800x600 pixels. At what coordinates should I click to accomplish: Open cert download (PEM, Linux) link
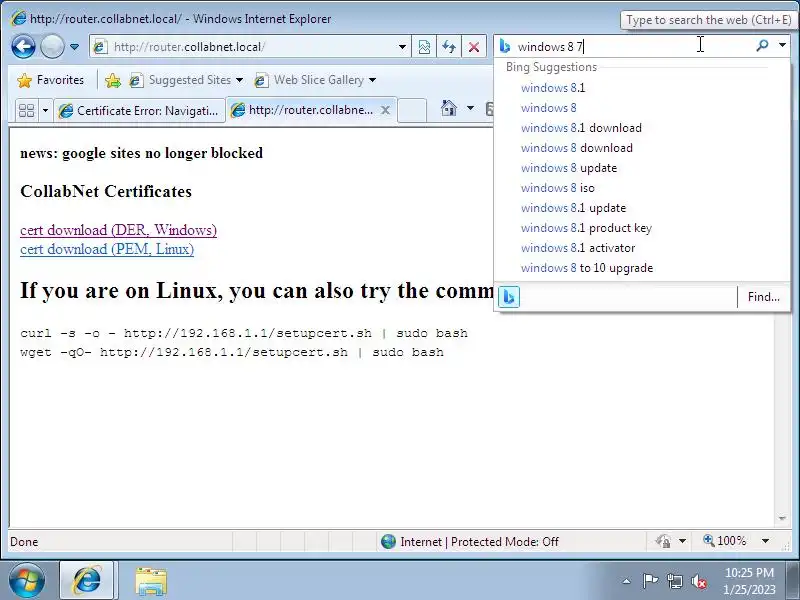point(107,249)
